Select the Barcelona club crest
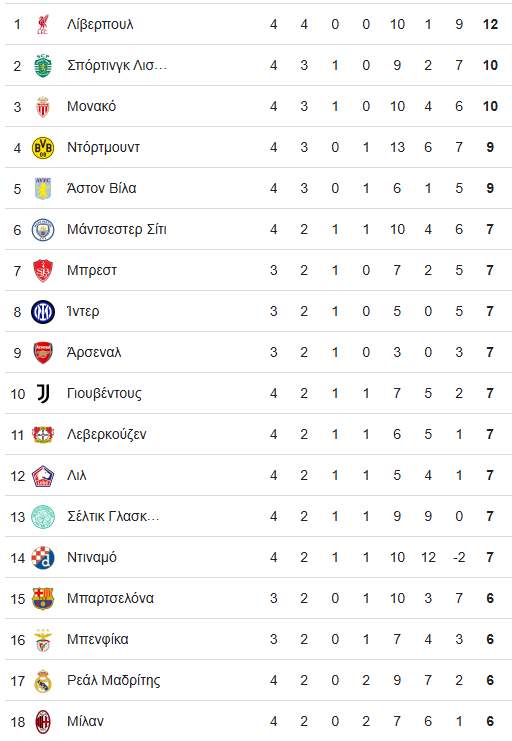This screenshot has width=512, height=741. (43, 599)
